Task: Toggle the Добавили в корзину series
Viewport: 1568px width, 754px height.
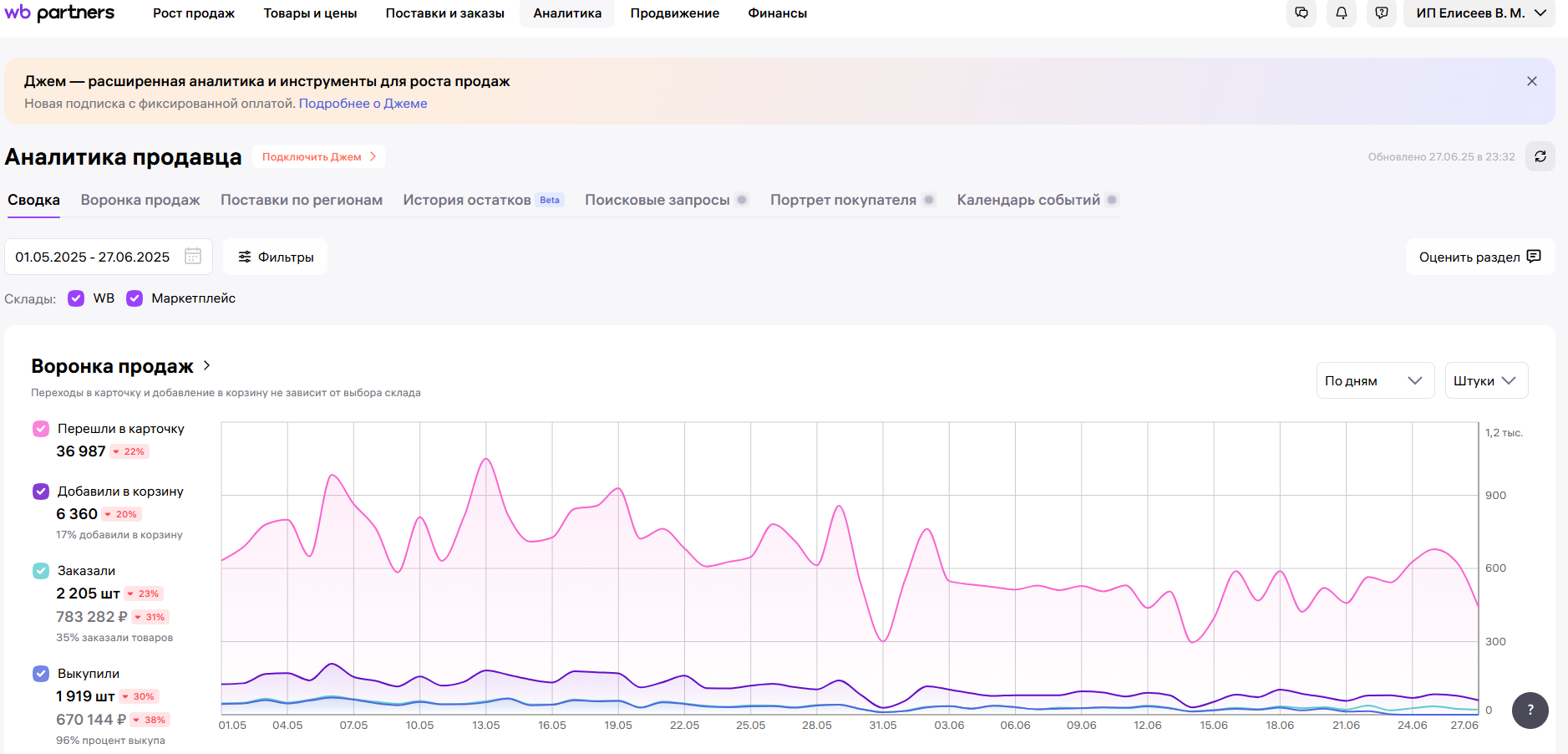Action: (41, 492)
